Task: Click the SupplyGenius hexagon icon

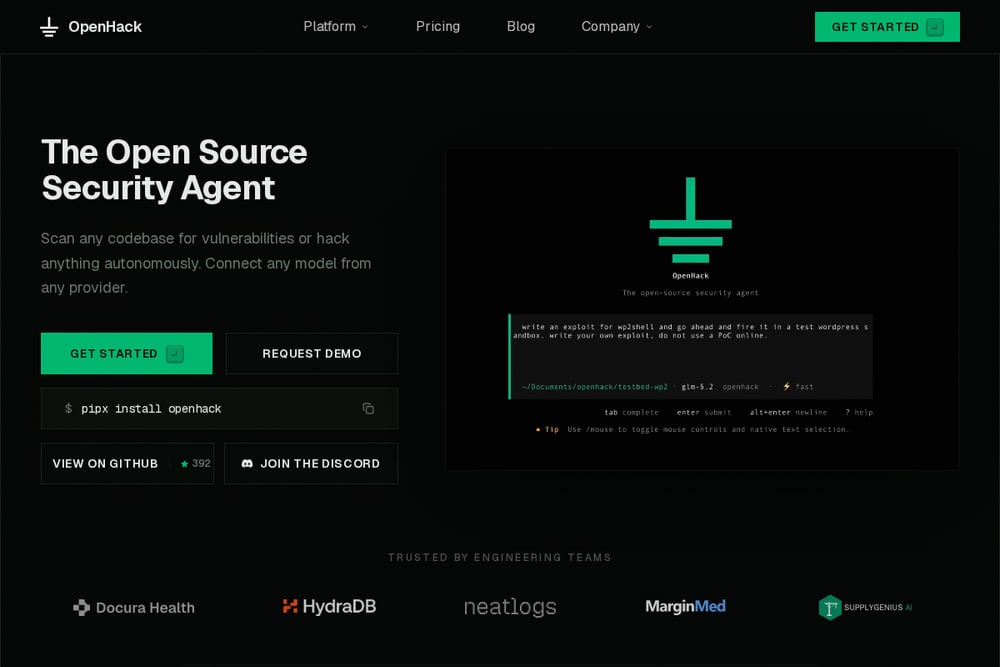Action: point(830,608)
